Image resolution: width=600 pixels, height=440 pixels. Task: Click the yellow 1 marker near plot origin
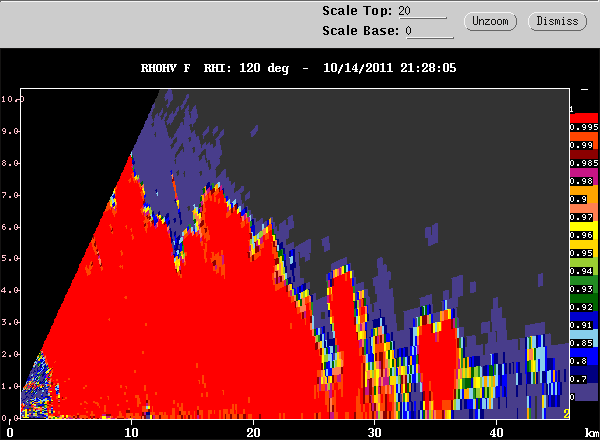tap(26, 414)
